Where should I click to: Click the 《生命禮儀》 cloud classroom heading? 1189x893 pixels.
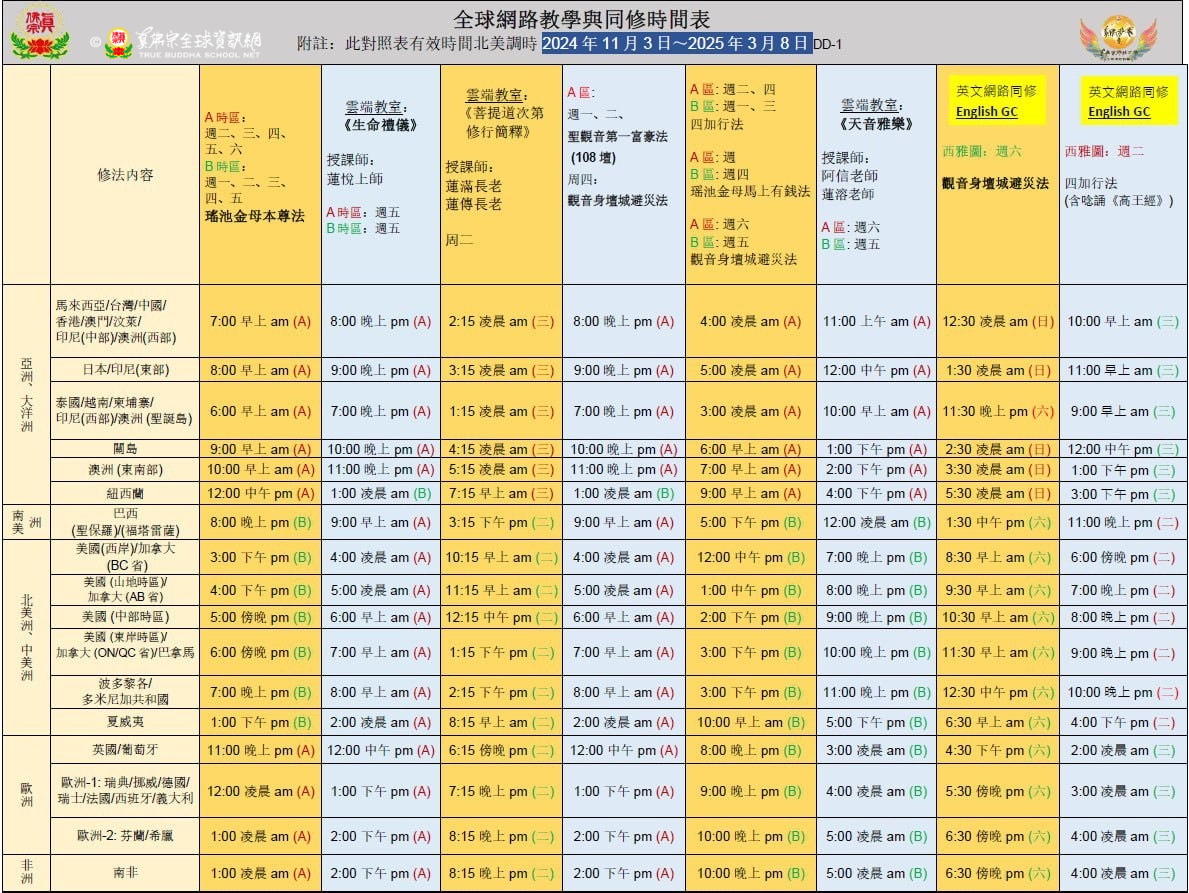380,125
